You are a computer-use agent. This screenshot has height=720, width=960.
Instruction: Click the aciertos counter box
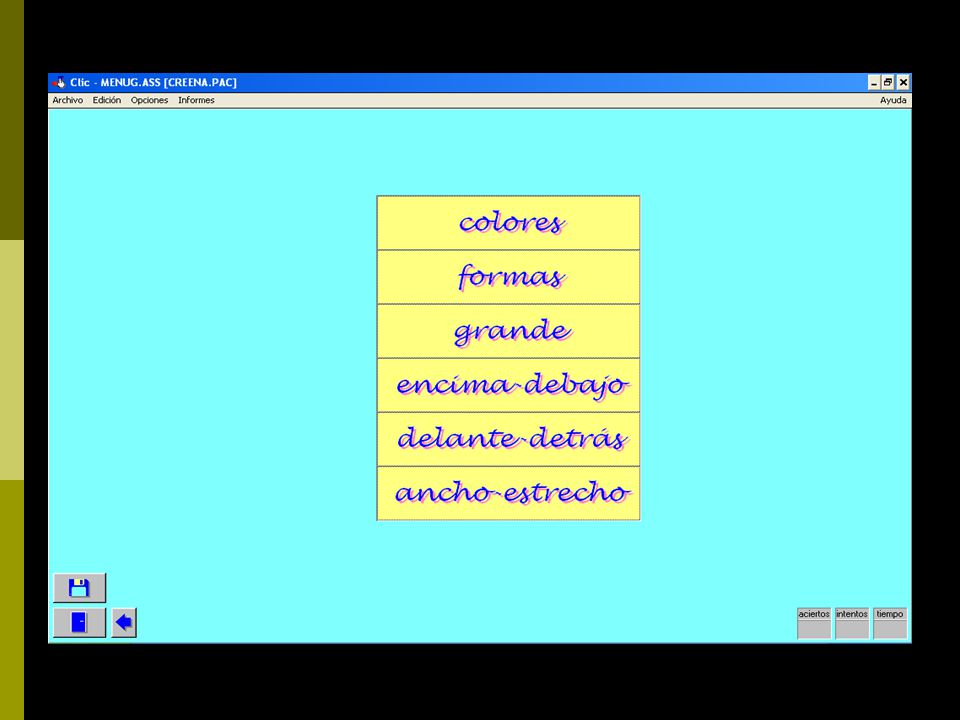(814, 623)
